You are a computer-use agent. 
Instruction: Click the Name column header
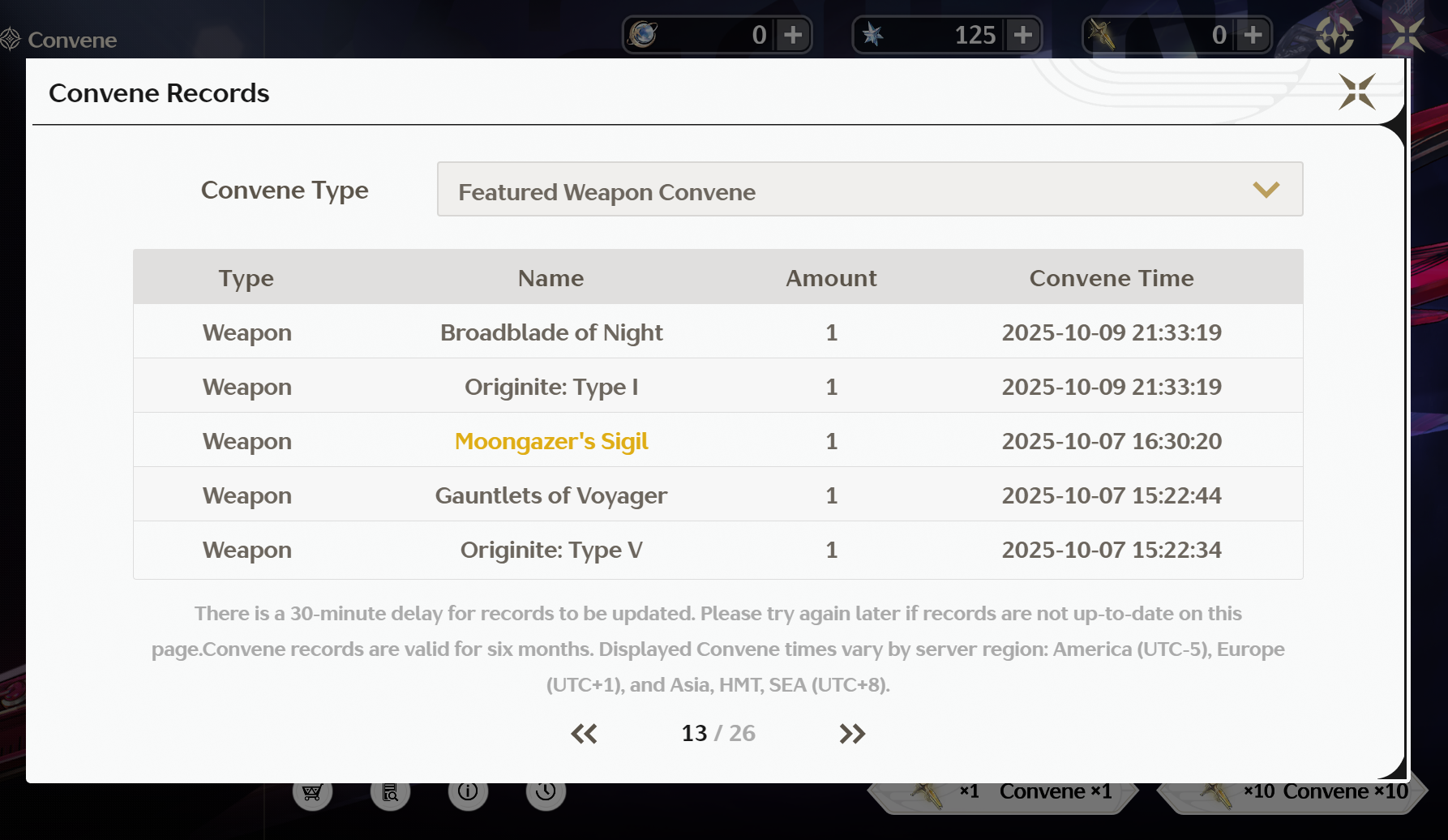pos(550,278)
